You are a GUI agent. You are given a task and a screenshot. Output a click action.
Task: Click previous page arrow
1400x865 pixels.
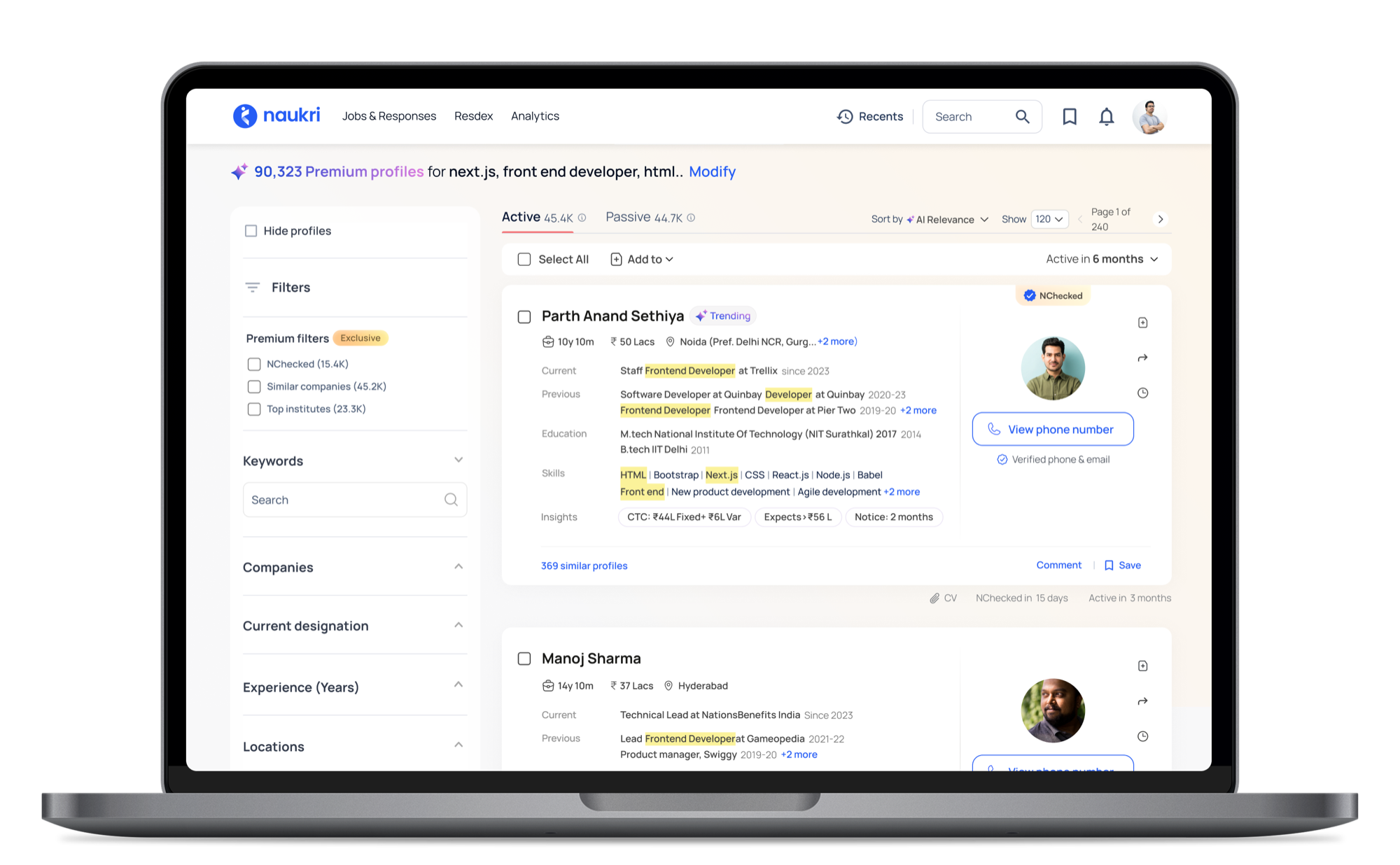[1080, 219]
